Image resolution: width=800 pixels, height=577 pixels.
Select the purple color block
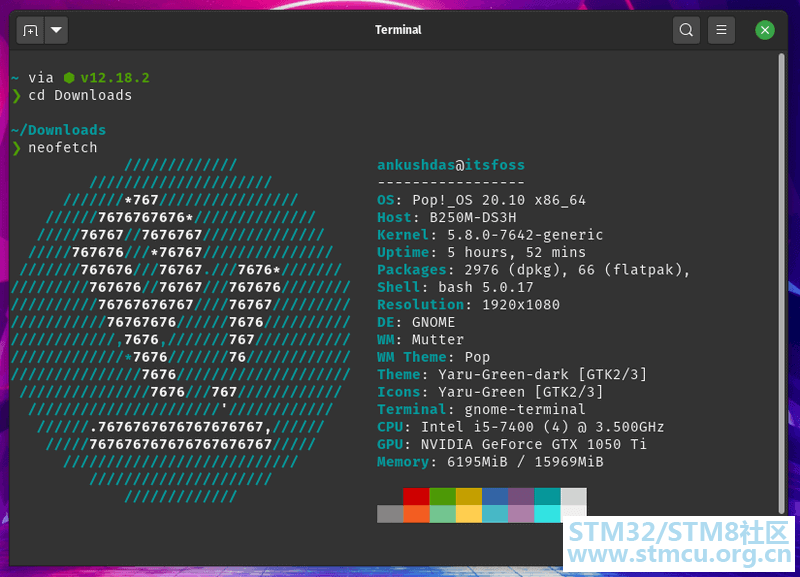521,497
